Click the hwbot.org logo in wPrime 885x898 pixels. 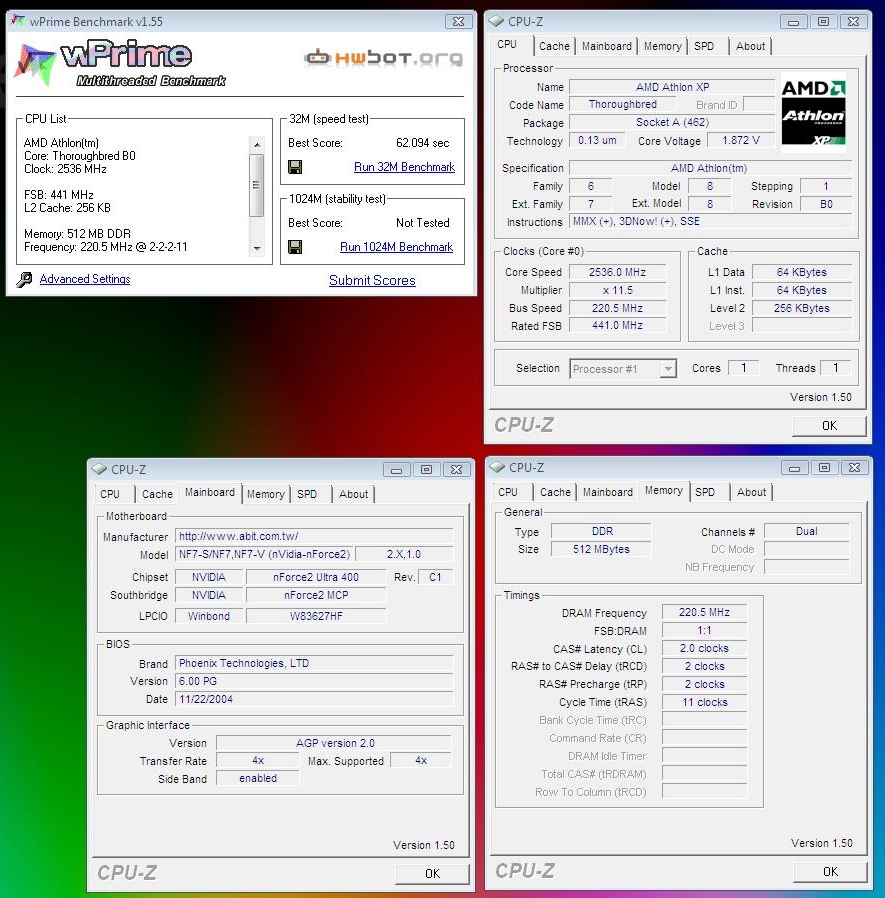[x=383, y=57]
